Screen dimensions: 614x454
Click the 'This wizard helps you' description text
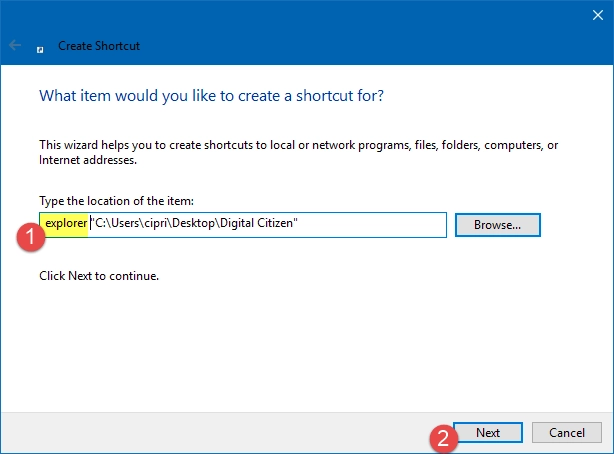tap(298, 152)
